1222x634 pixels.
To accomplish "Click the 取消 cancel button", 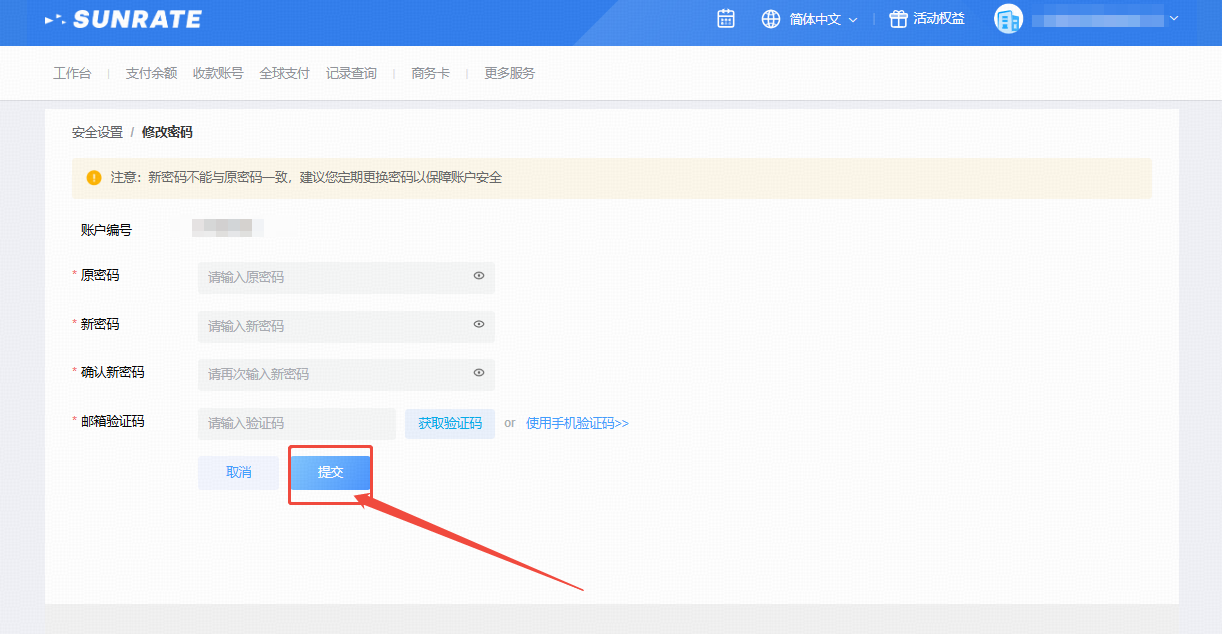I will pyautogui.click(x=238, y=472).
